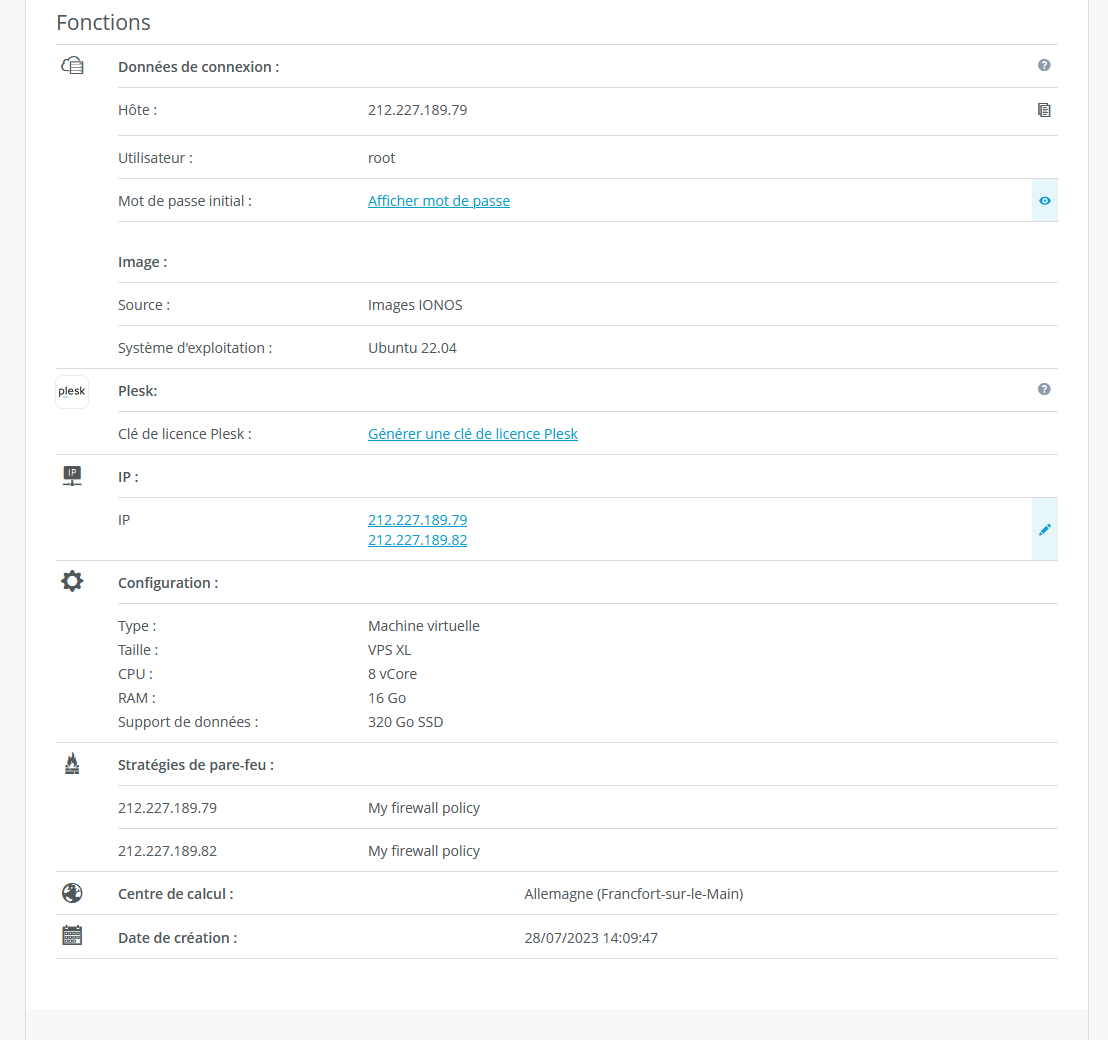Click the Fonctions heading

point(103,23)
